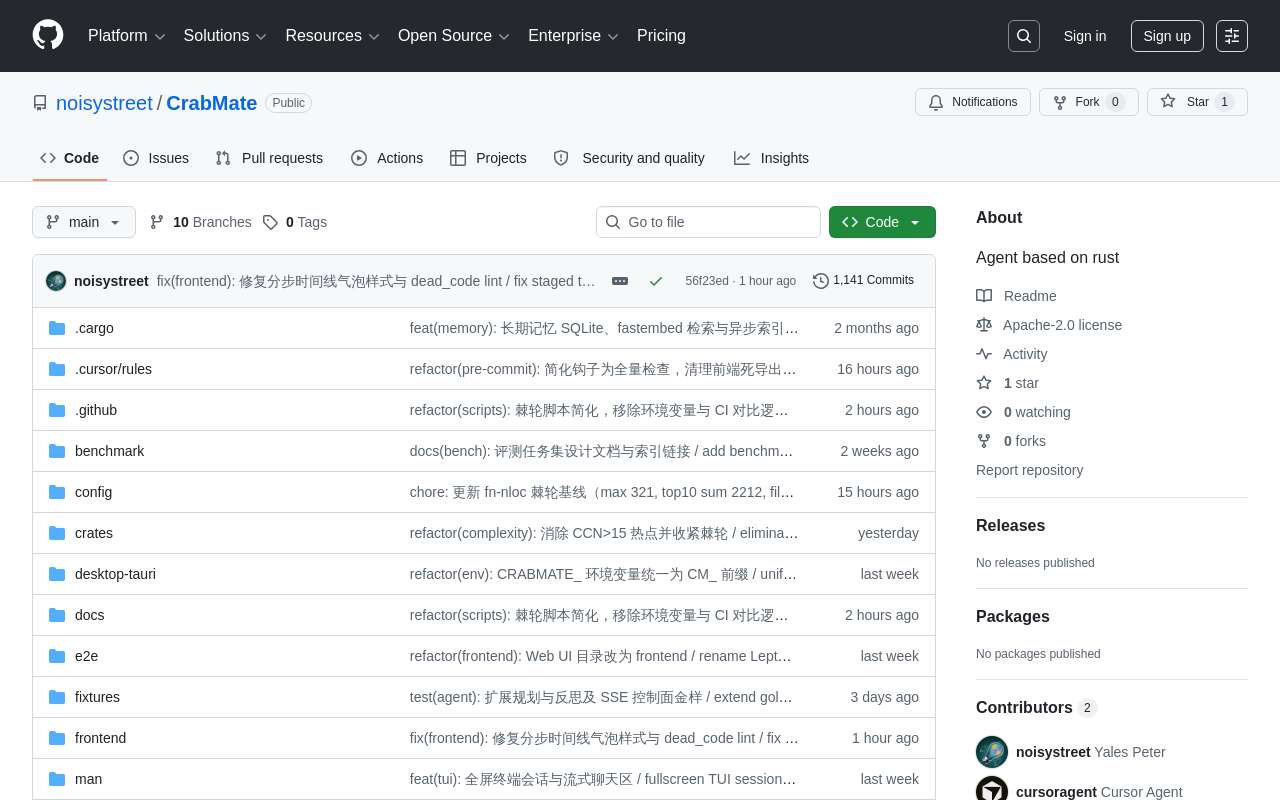This screenshot has height=800, width=1280.
Task: Switch to the Projects tab
Action: [x=488, y=158]
